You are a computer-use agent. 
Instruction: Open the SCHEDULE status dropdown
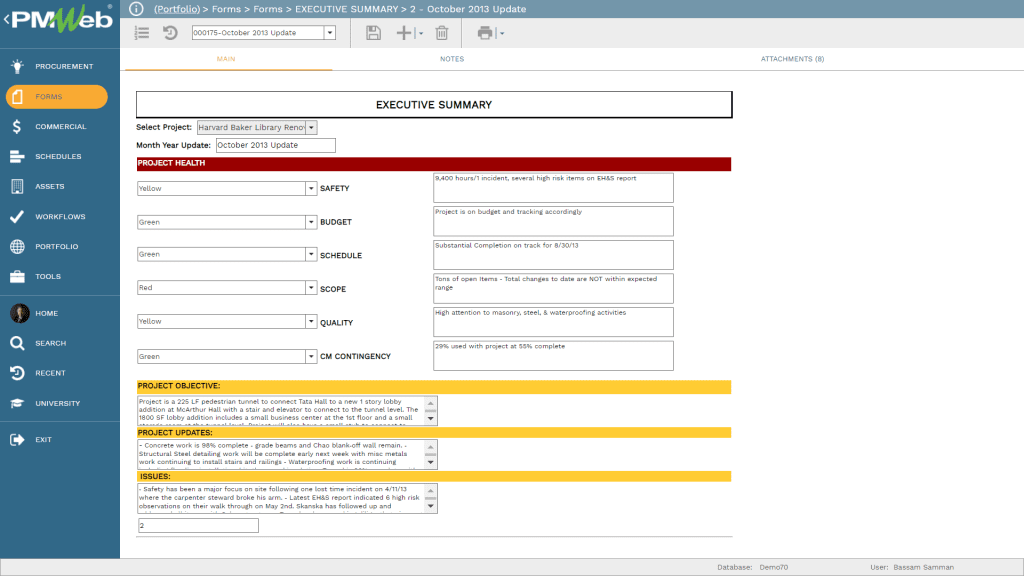click(311, 254)
